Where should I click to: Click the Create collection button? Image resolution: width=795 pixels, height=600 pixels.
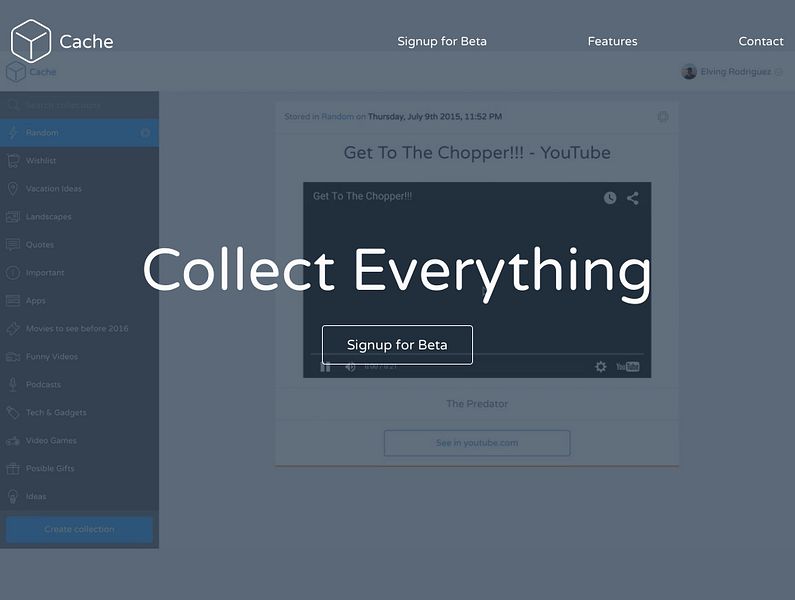pos(79,530)
